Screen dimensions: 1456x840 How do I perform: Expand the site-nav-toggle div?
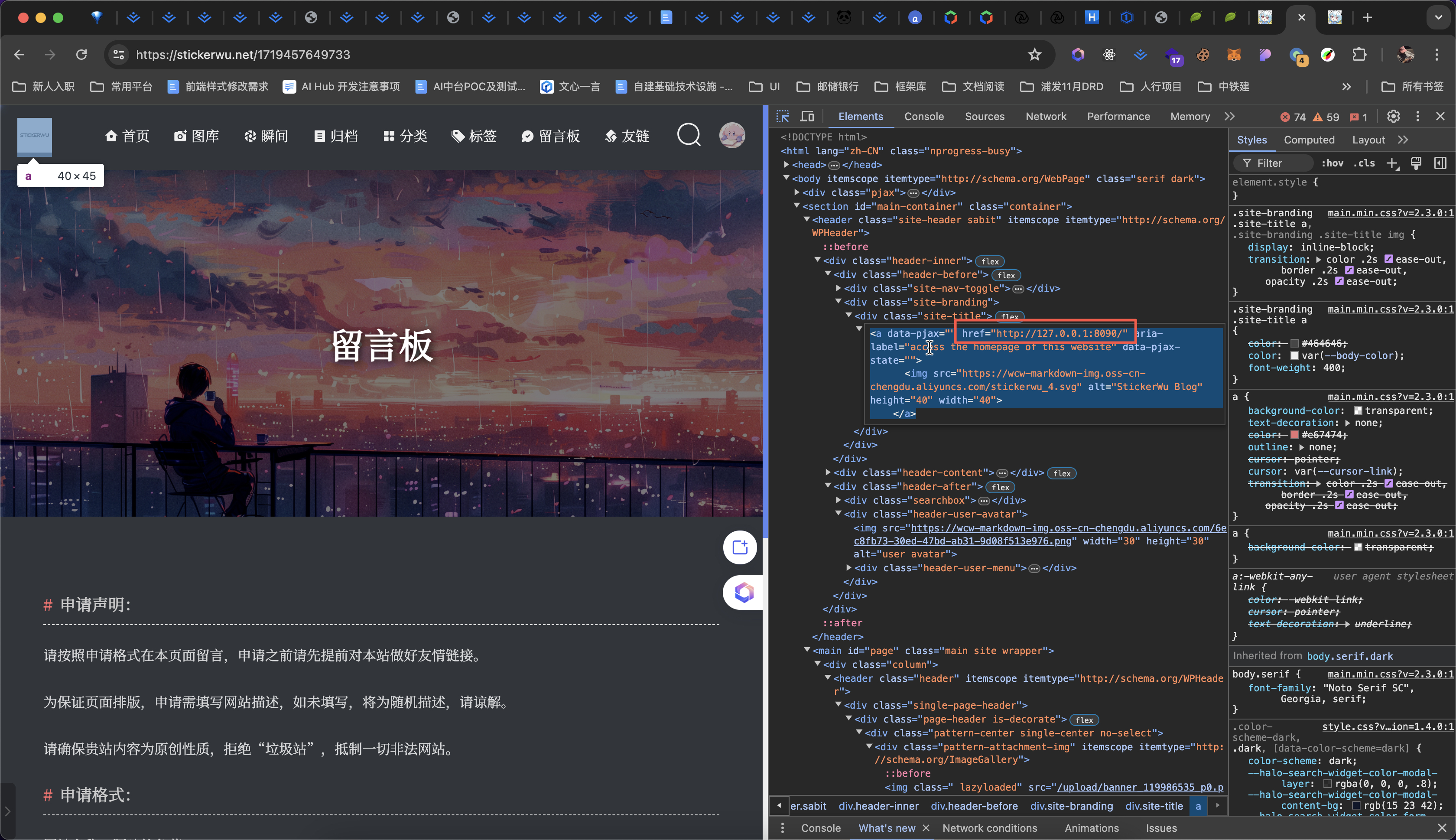[x=838, y=288]
